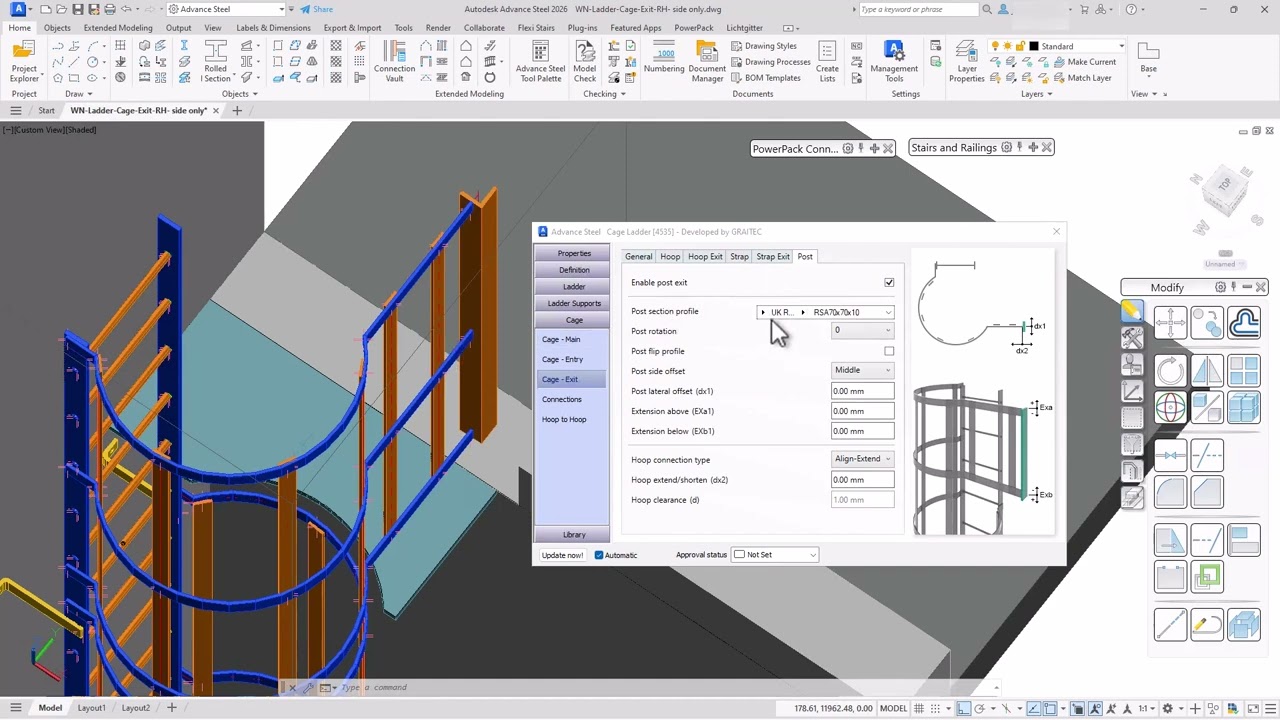Click the search magnifier icon
This screenshot has width=1280, height=720.
987,9
